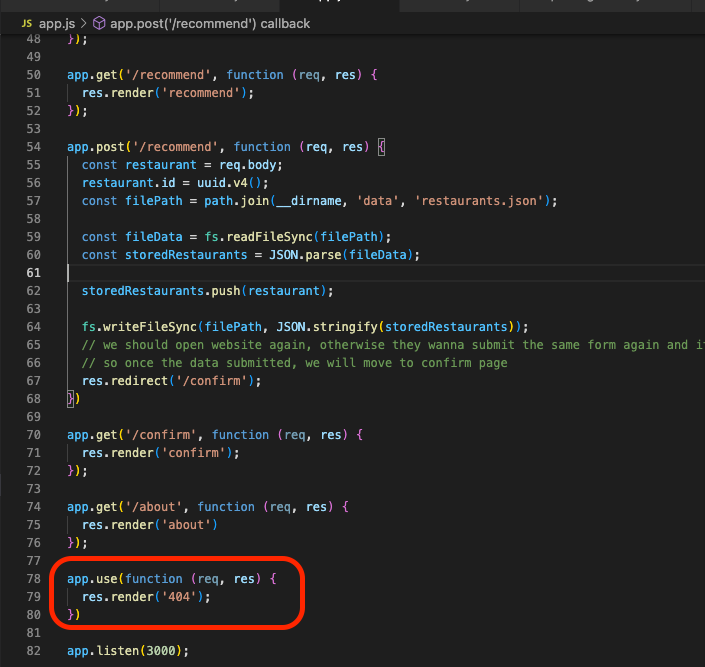The height and width of the screenshot is (667, 705).
Task: Click app.post('/recommend' on line 54
Action: [143, 147]
